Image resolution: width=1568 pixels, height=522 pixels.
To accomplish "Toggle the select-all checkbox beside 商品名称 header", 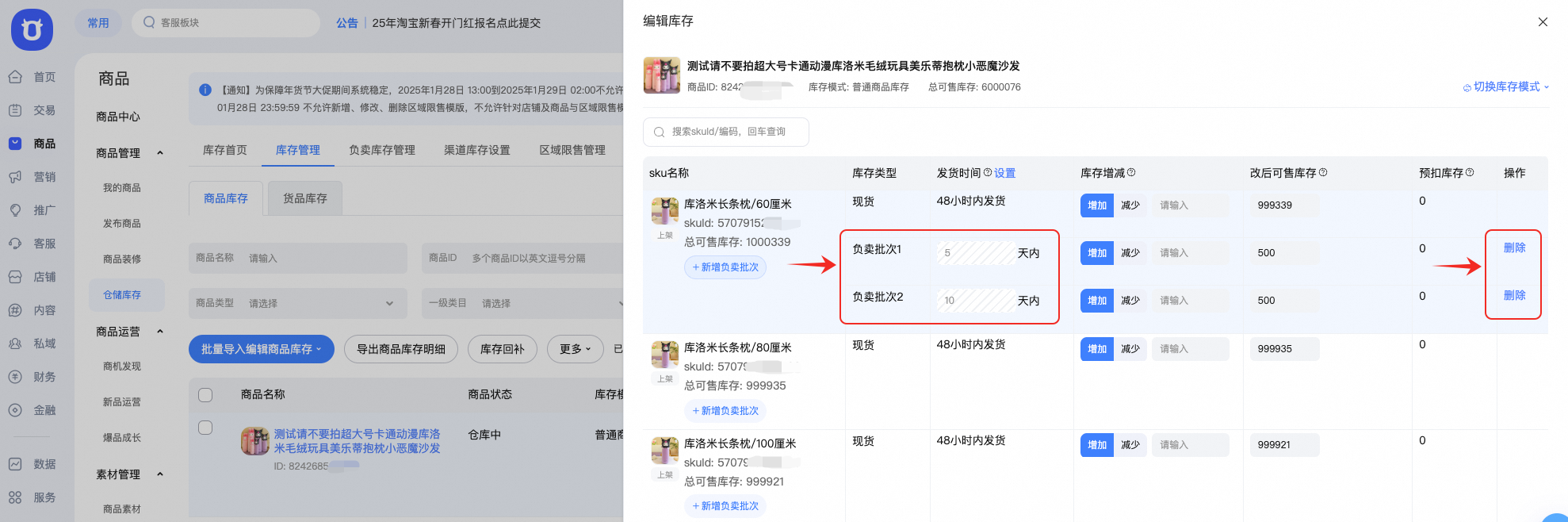I will coord(205,394).
